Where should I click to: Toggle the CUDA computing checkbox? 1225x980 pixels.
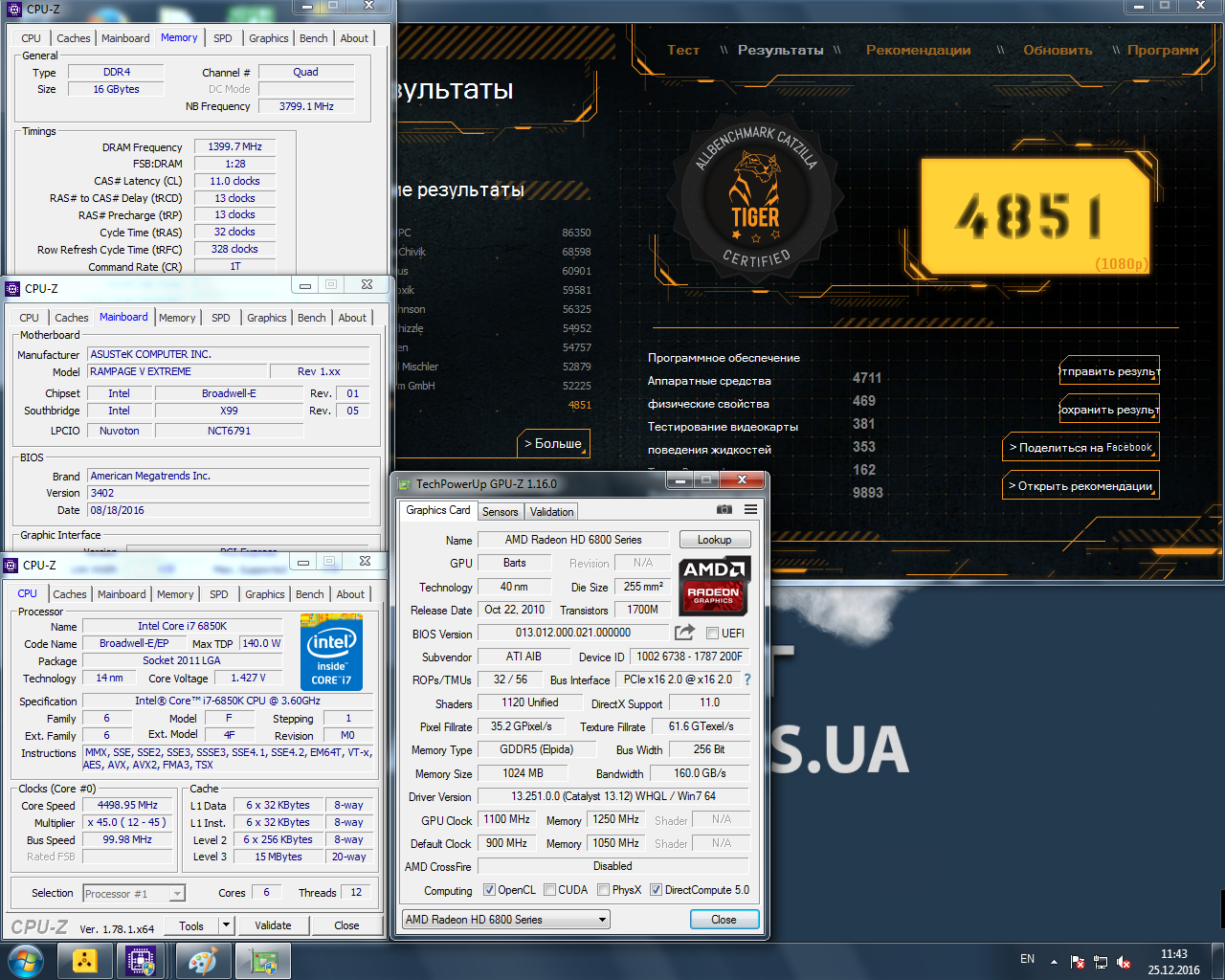(550, 890)
